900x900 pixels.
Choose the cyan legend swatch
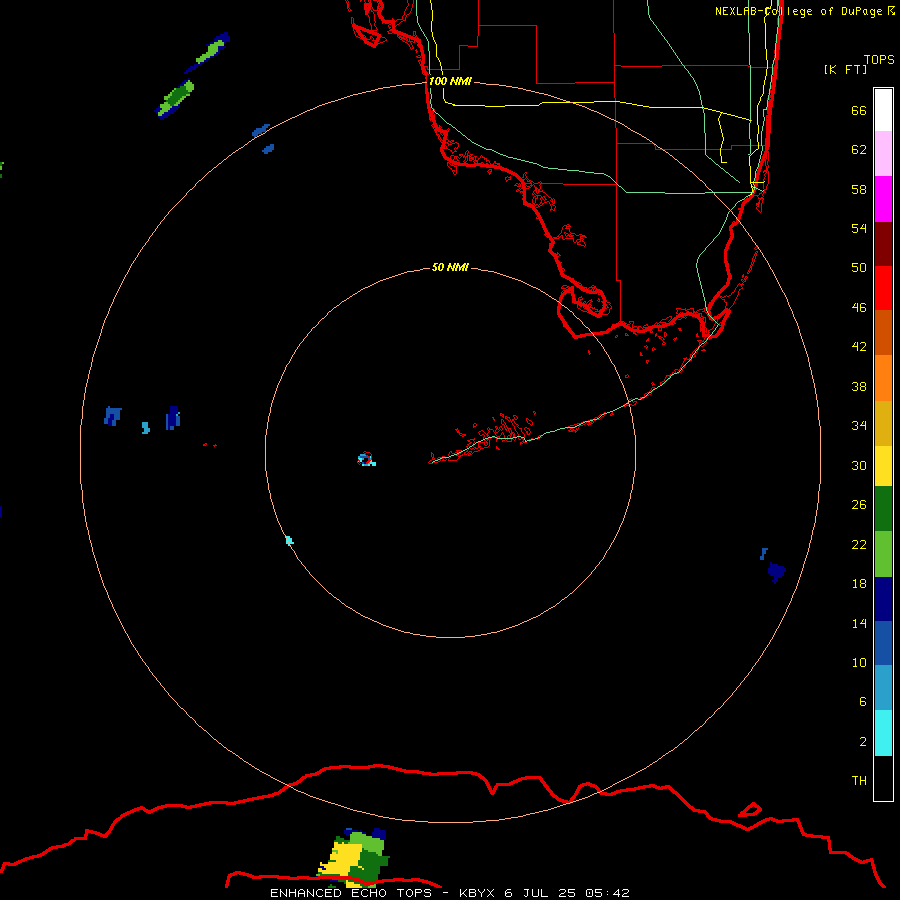883,733
